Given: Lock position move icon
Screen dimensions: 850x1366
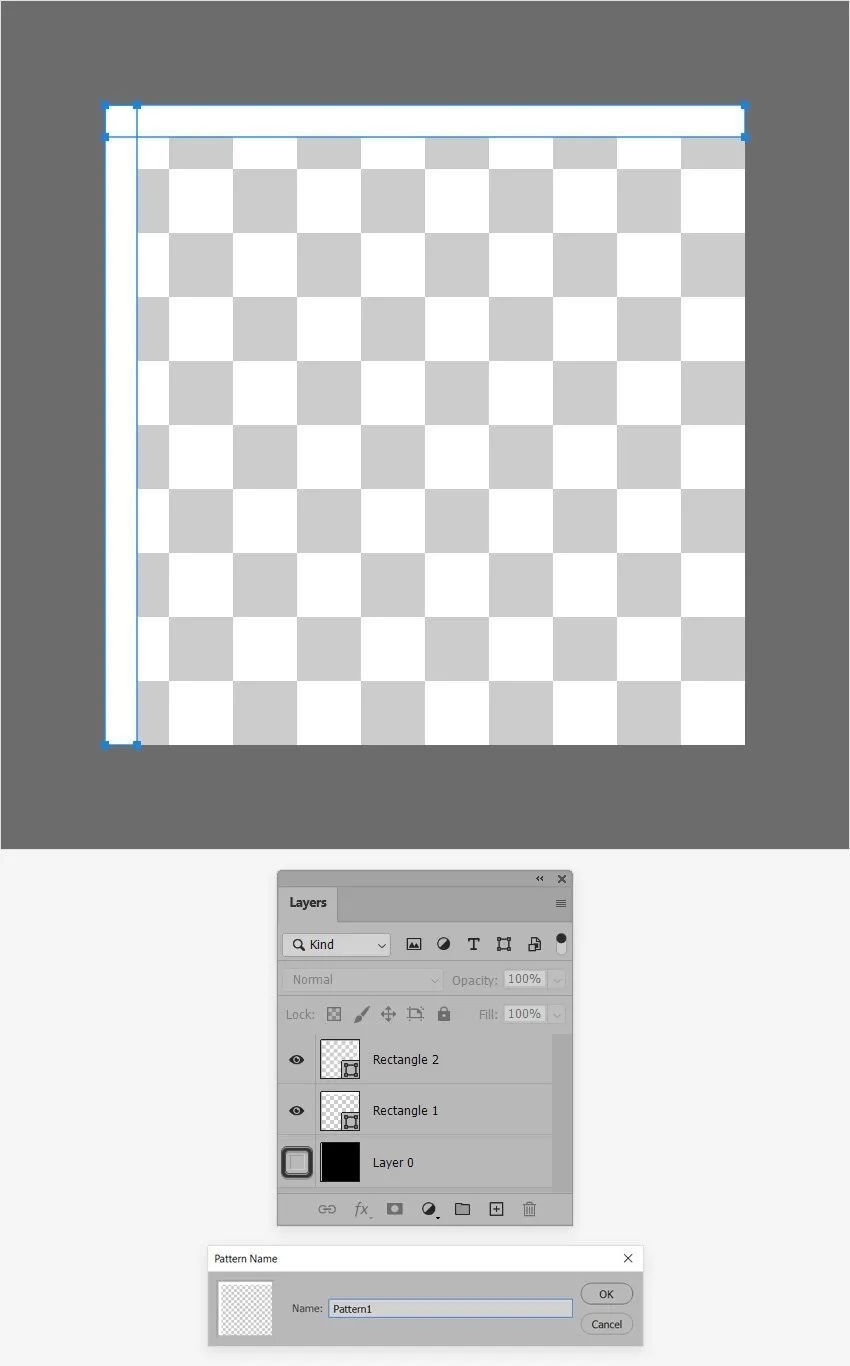Looking at the screenshot, I should (x=388, y=1014).
